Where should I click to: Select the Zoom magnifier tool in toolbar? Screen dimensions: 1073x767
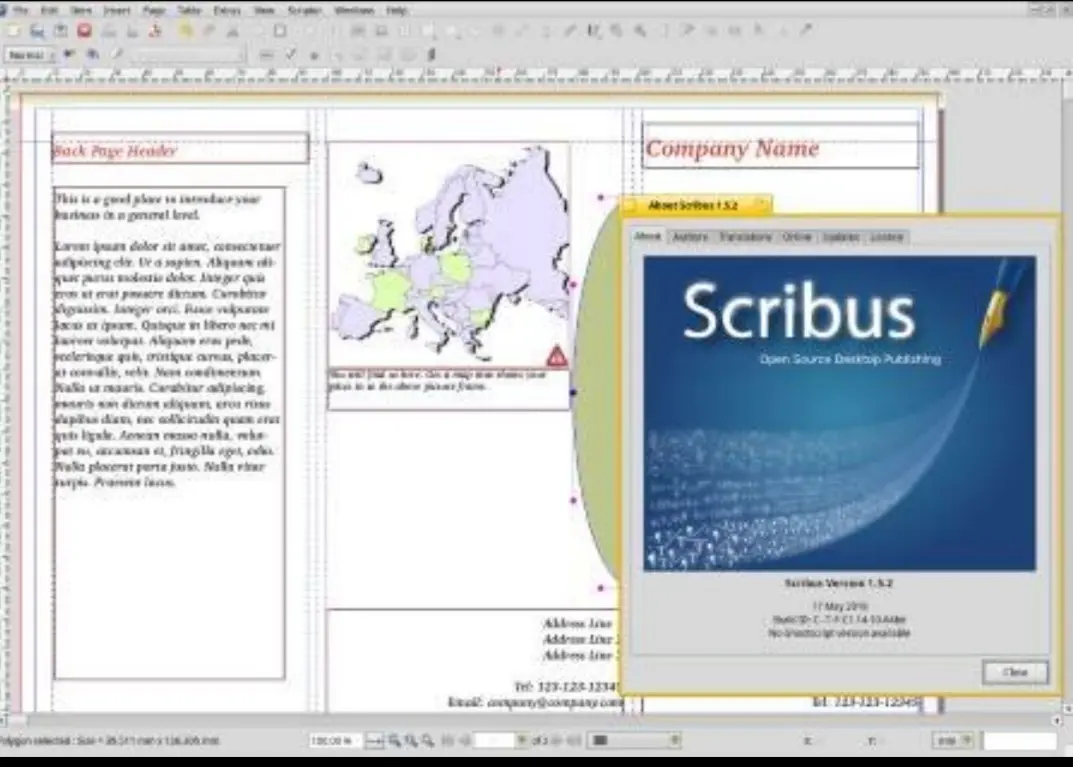(x=640, y=31)
